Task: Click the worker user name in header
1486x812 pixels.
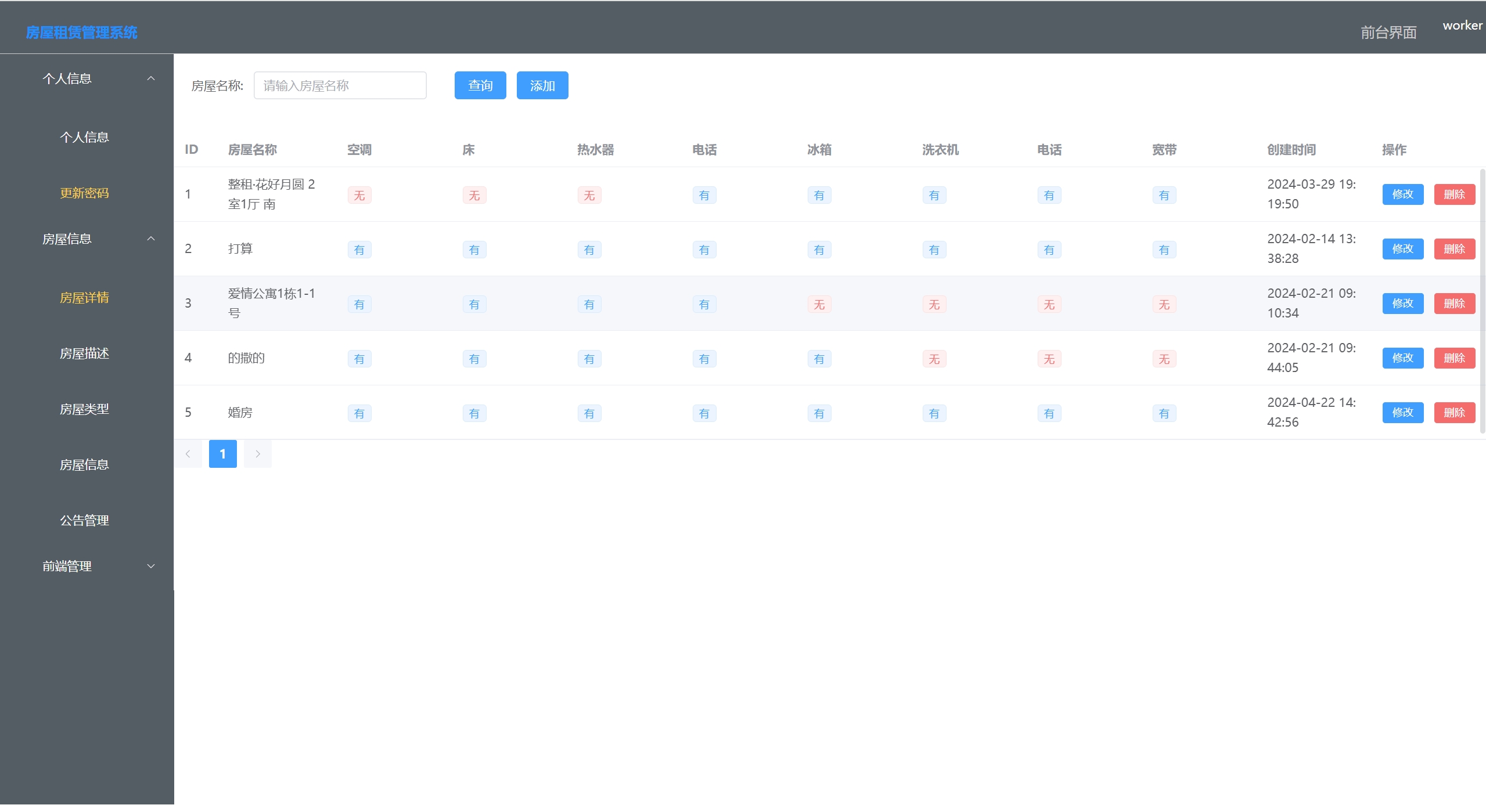Action: tap(1462, 26)
